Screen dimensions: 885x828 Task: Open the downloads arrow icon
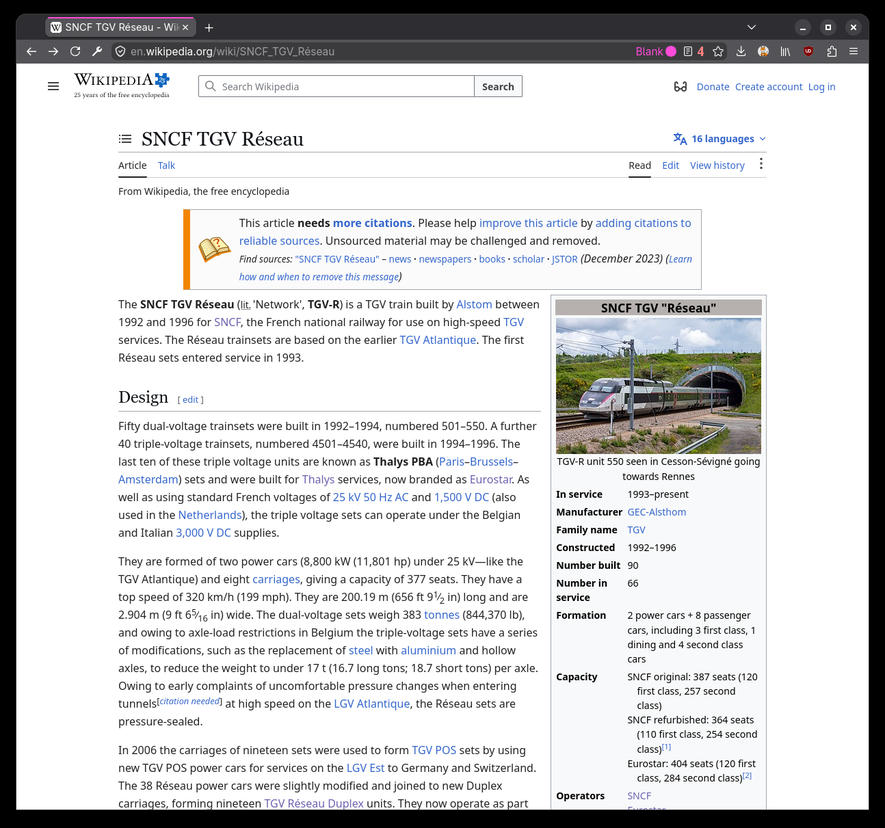point(741,51)
